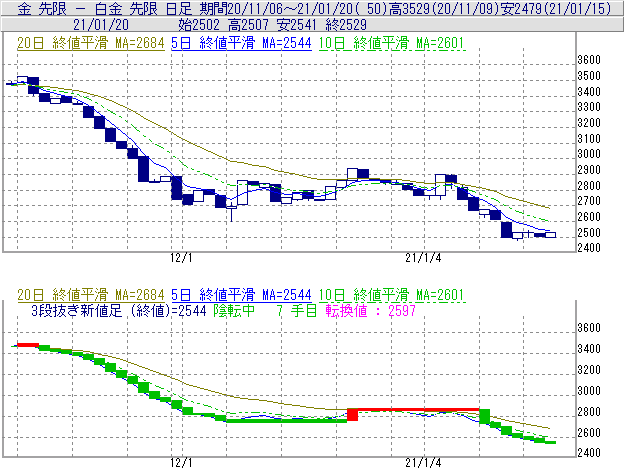Click the lower chart's 21/1/4 date label
This screenshot has height=475, width=624.
coord(423,463)
